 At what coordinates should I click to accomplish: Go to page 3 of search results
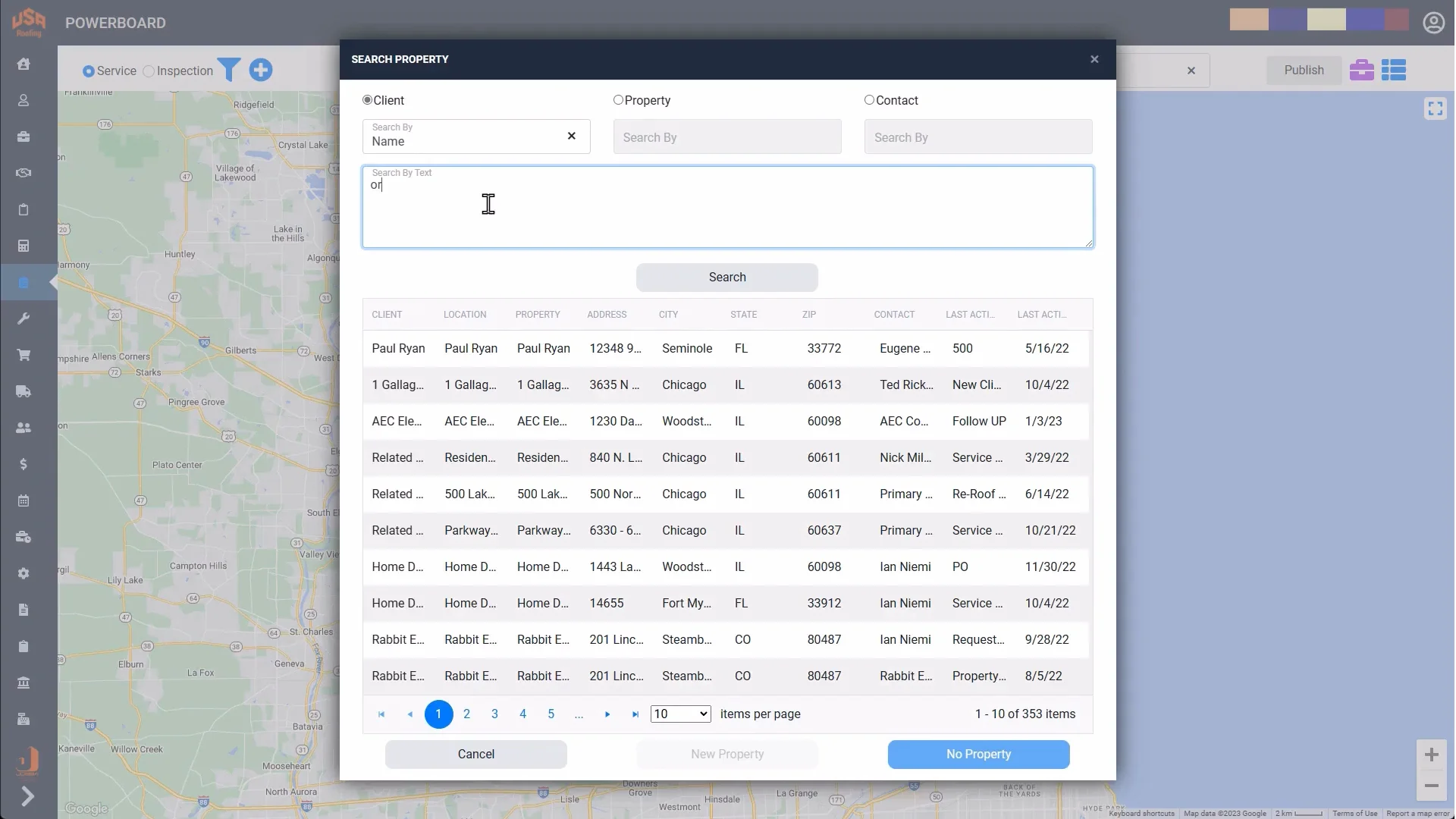click(x=494, y=714)
